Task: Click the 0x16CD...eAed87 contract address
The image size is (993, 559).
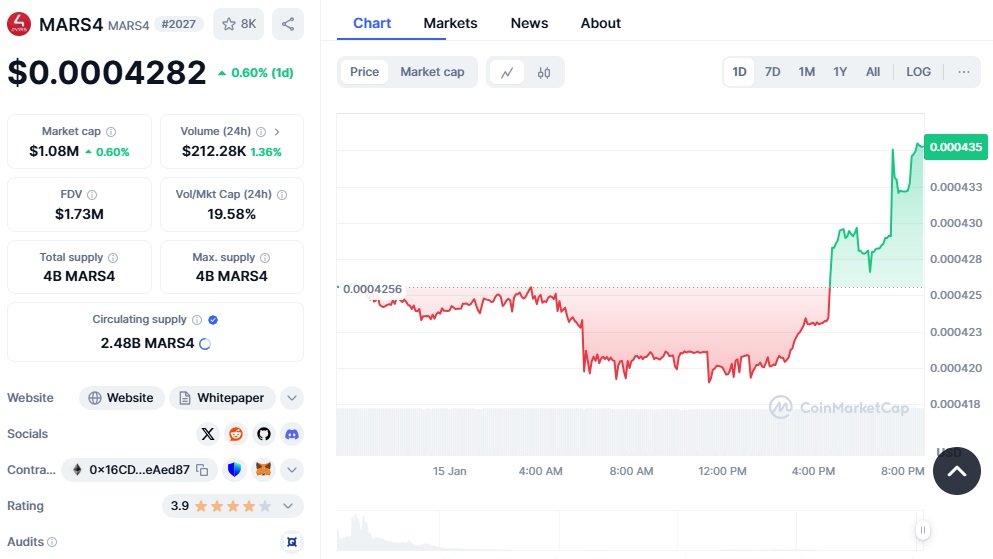Action: [x=139, y=470]
